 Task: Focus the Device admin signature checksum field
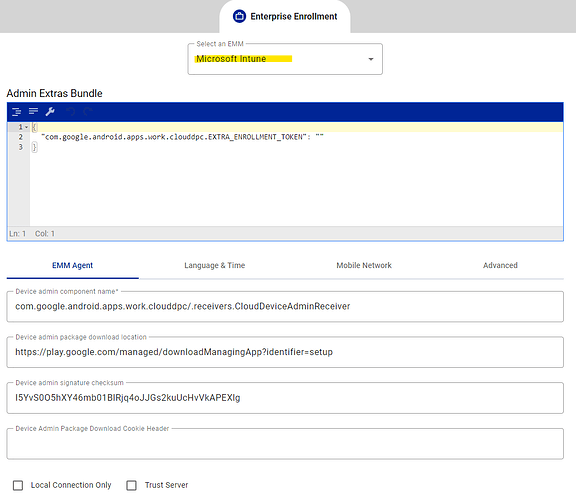pyautogui.click(x=285, y=398)
